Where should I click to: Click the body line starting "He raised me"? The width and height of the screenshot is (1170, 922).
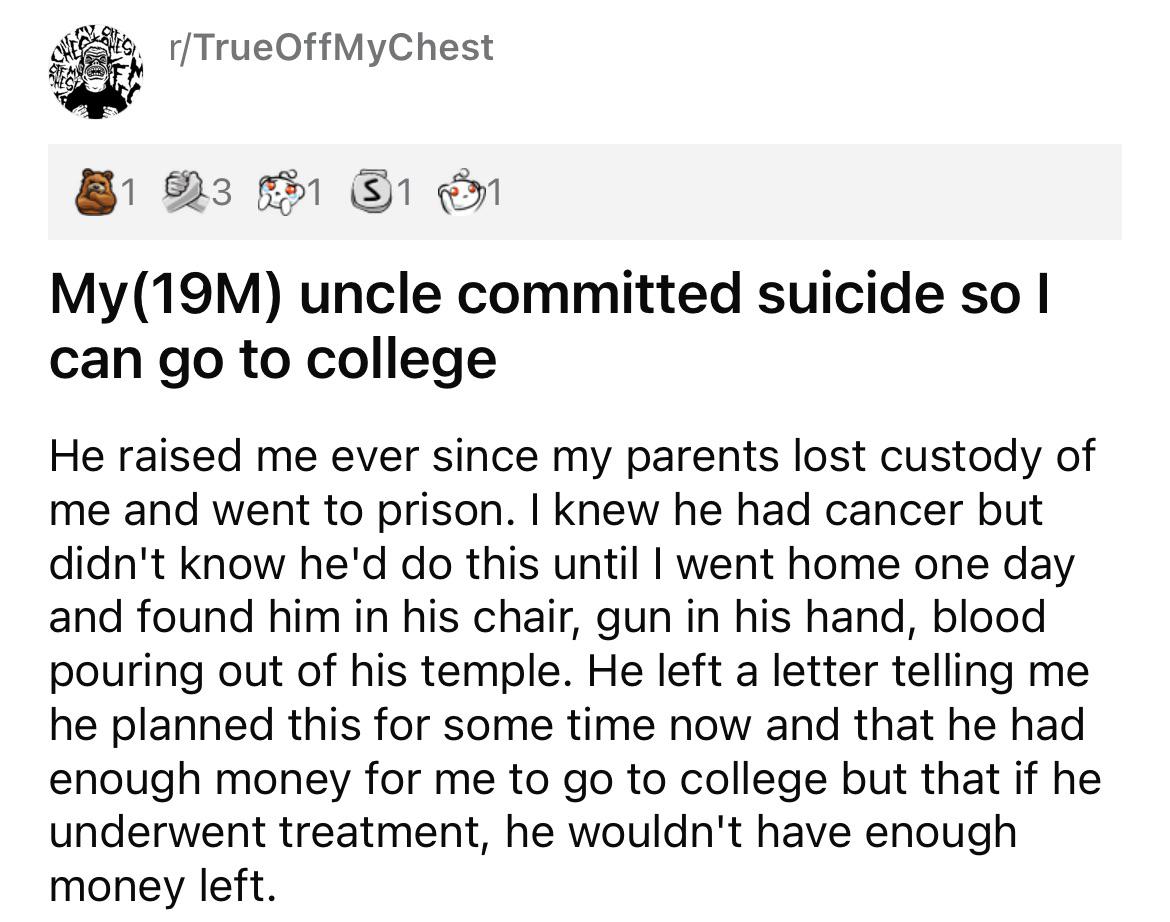point(572,456)
